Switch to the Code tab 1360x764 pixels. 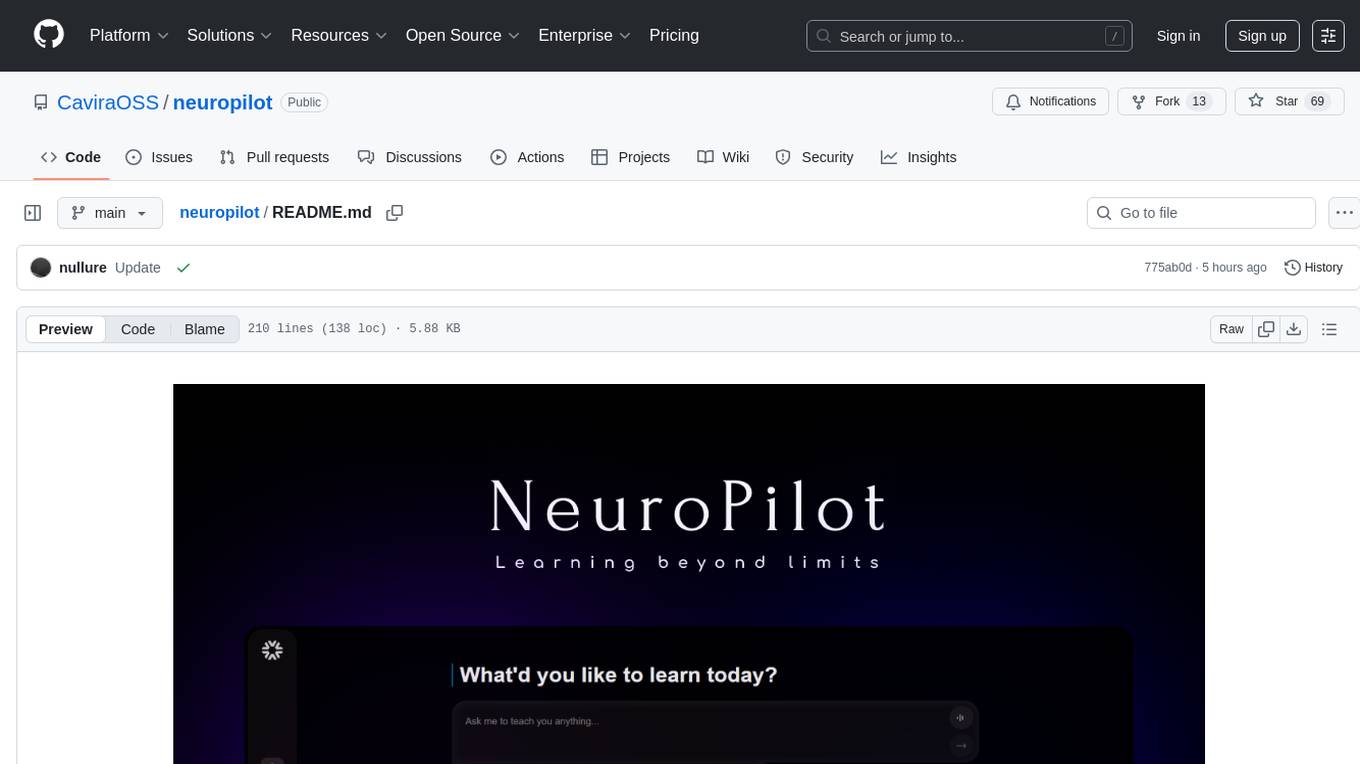pos(71,157)
